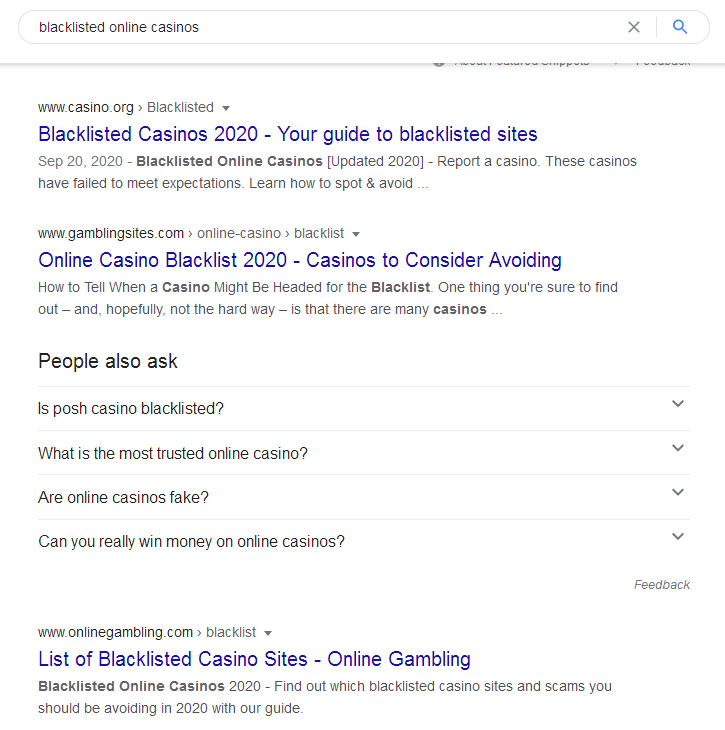Open the dropdown arrow next to the casino.org URL

click(226, 108)
